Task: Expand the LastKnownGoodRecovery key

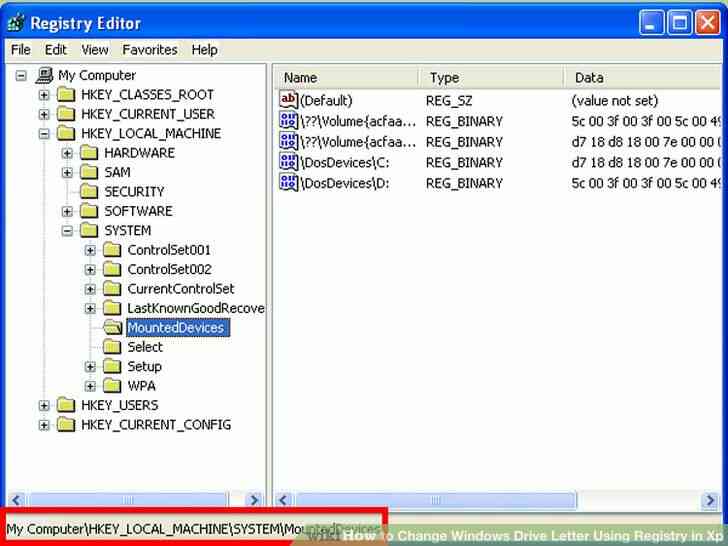Action: [x=91, y=309]
